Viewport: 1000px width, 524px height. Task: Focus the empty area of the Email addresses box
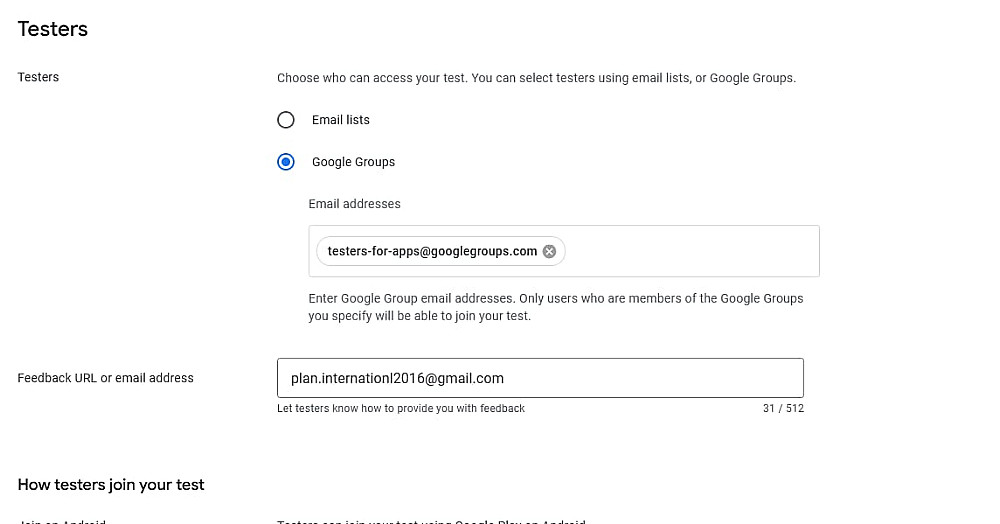click(690, 252)
